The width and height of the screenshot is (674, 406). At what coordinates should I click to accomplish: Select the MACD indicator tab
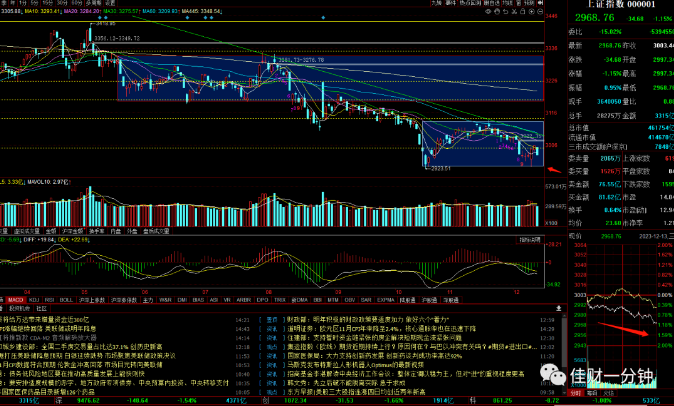[x=15, y=300]
